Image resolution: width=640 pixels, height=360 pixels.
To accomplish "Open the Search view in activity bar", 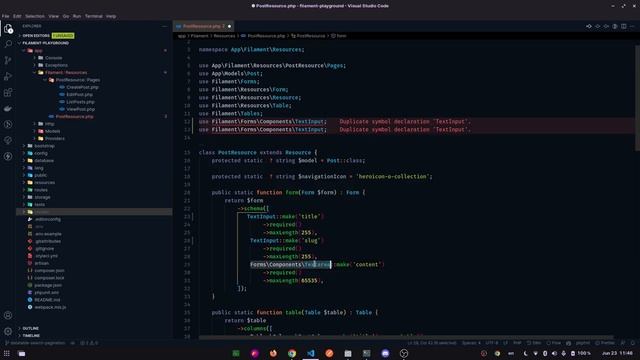I will pos(8,44).
